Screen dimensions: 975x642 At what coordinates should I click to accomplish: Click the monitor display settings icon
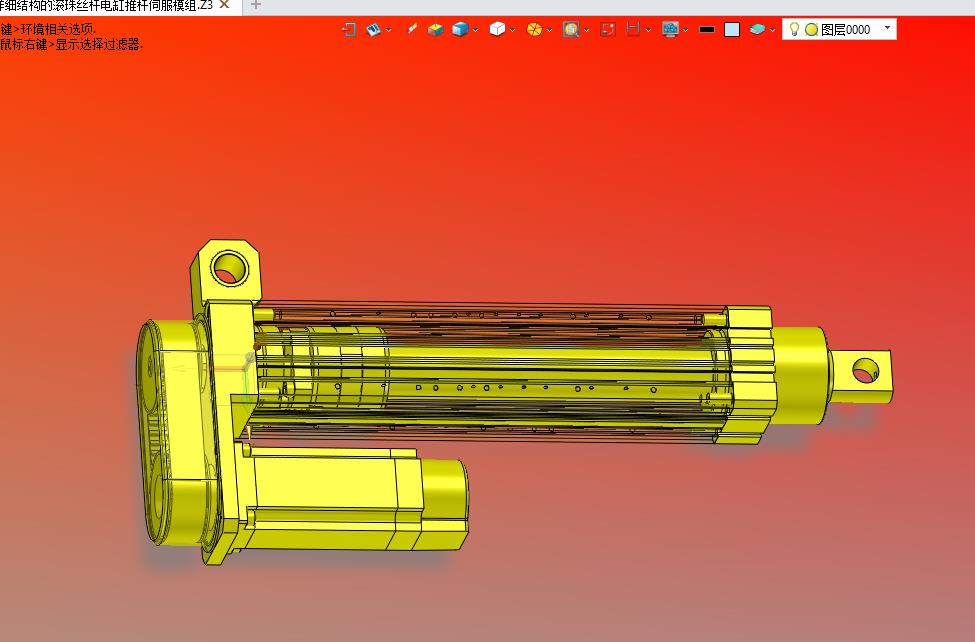pos(670,29)
